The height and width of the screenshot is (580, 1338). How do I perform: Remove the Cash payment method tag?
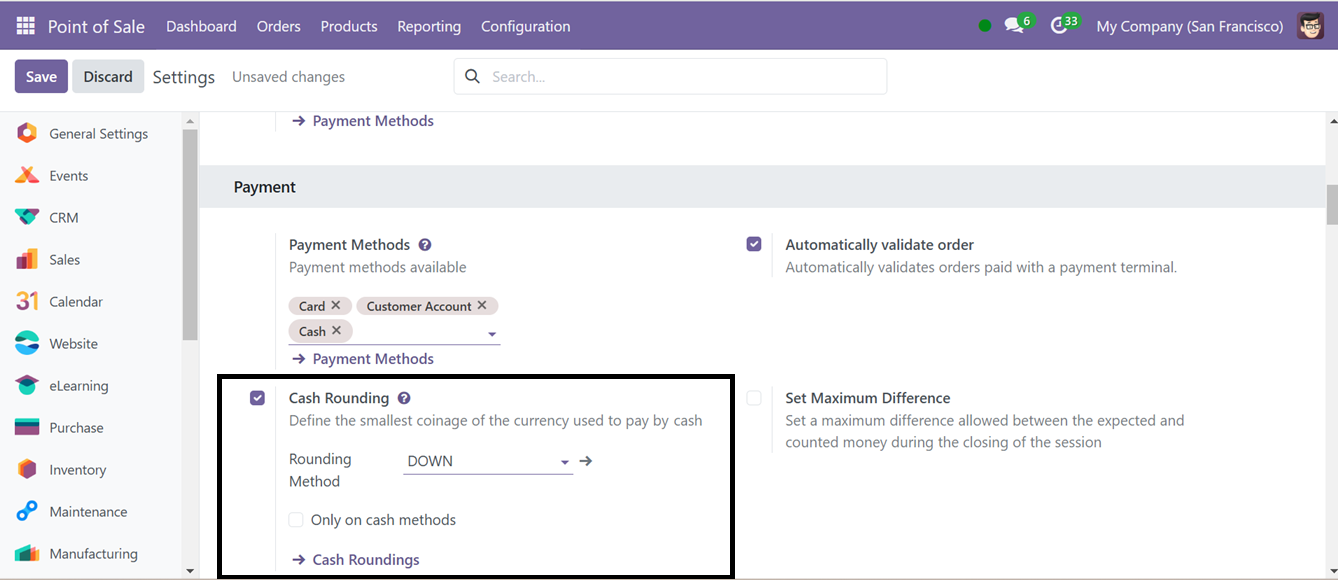click(337, 330)
